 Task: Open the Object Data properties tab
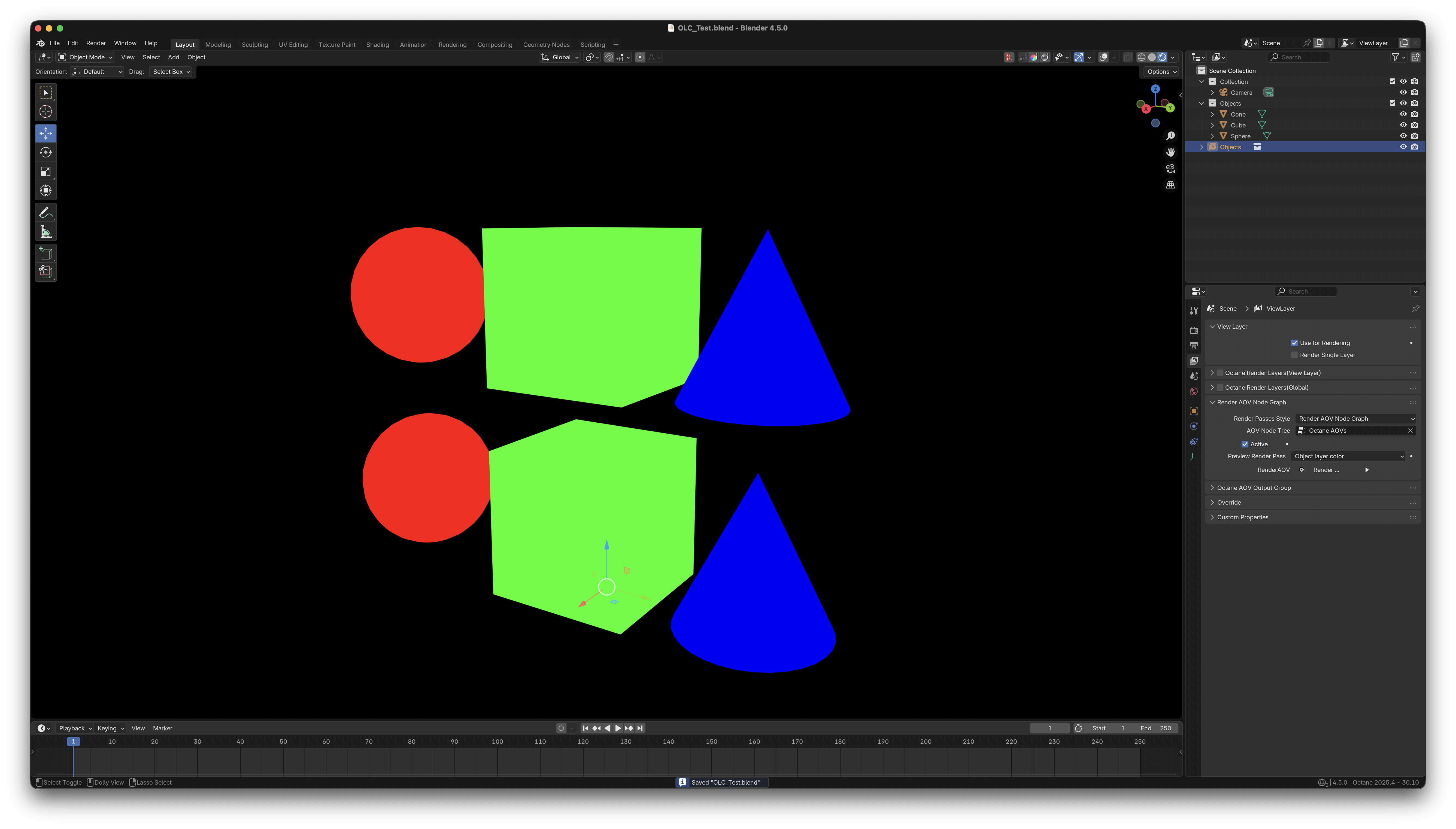tap(1194, 457)
